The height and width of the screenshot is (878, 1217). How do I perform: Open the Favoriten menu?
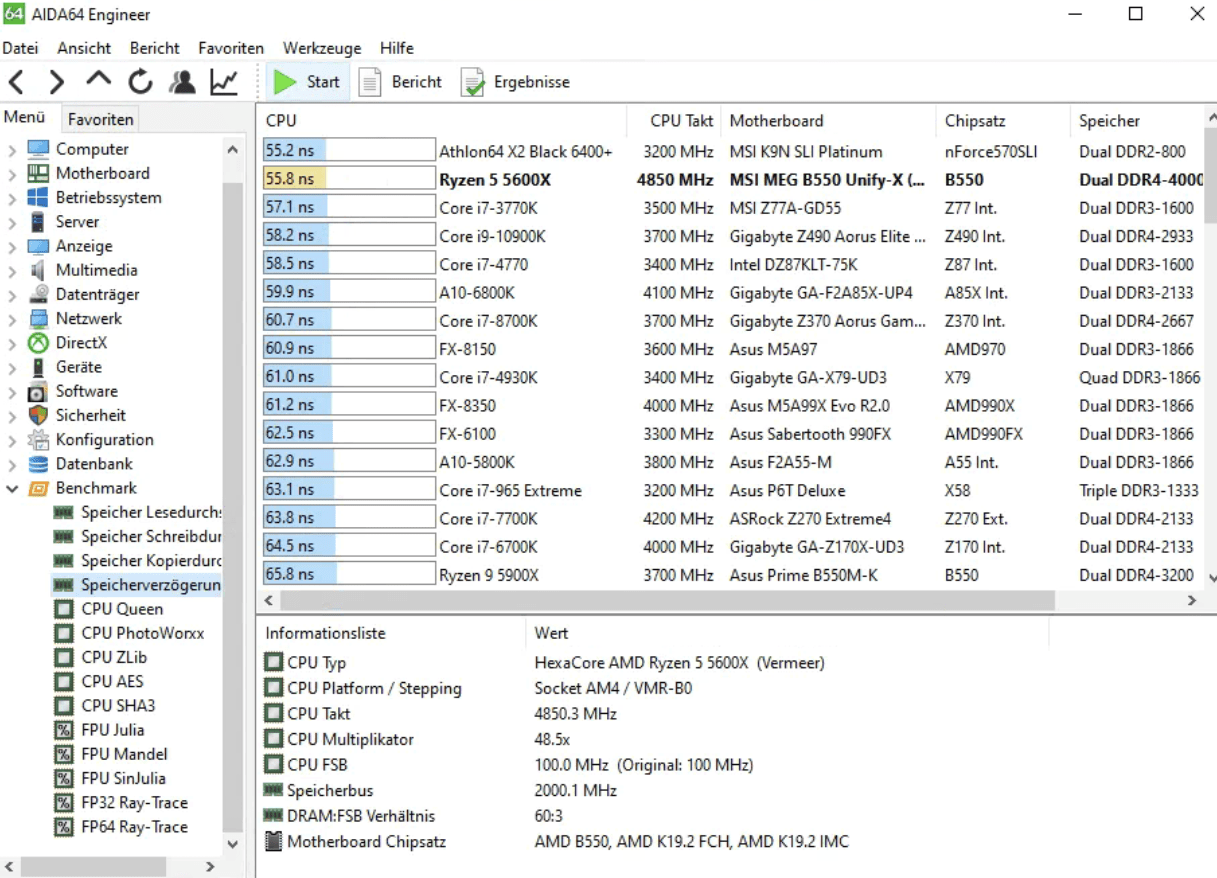tap(231, 48)
